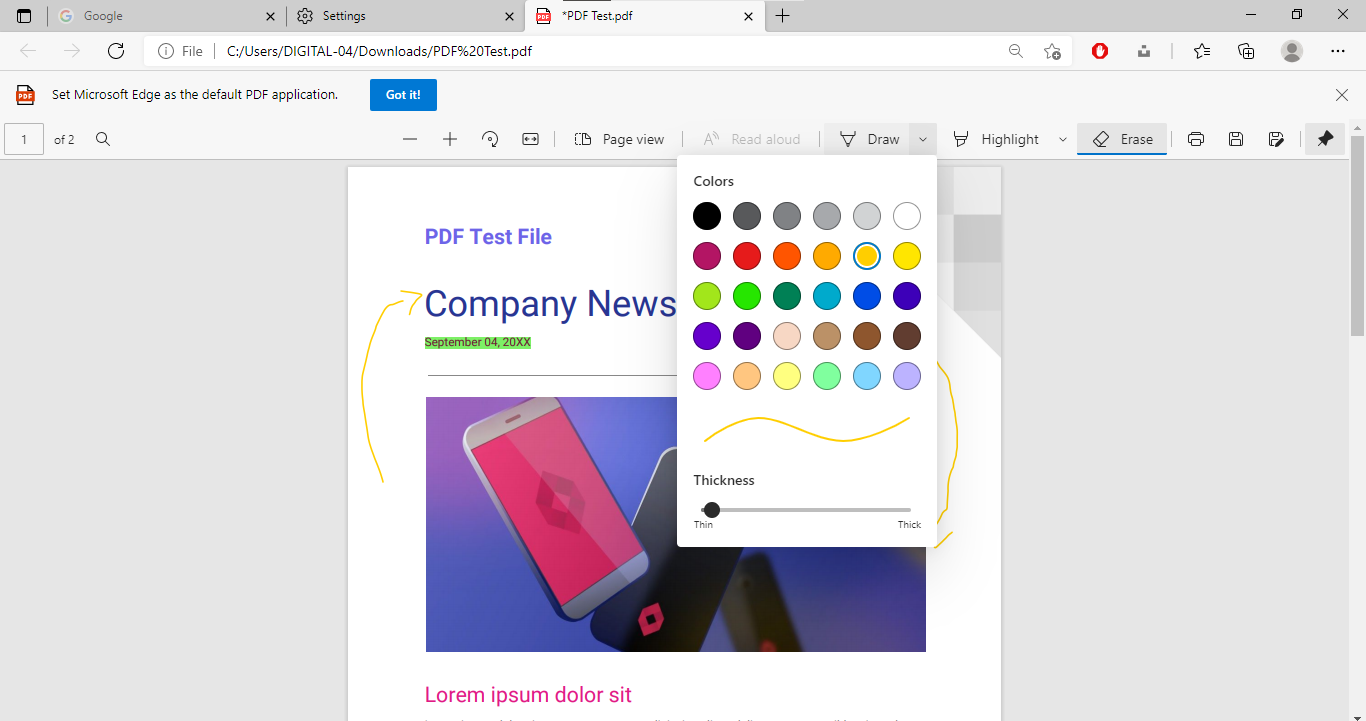
Task: Pick the red ink swatch
Action: click(747, 256)
